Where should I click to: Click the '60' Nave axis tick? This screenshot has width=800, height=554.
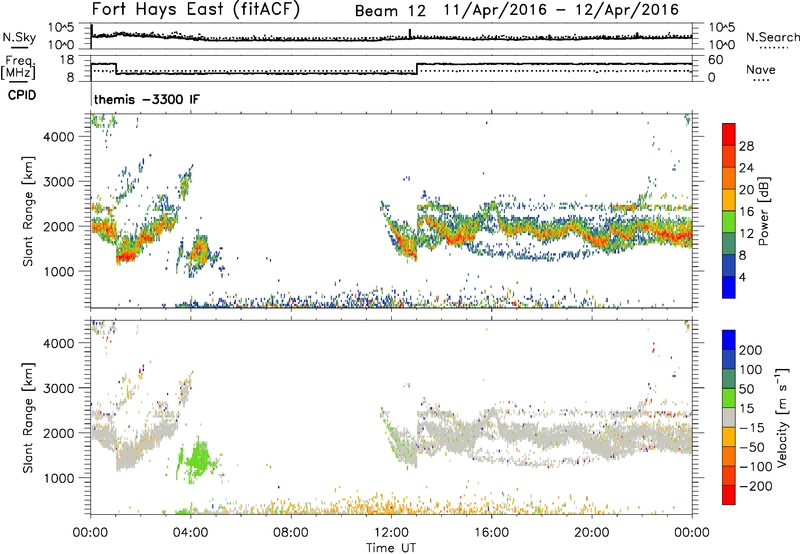pos(716,60)
